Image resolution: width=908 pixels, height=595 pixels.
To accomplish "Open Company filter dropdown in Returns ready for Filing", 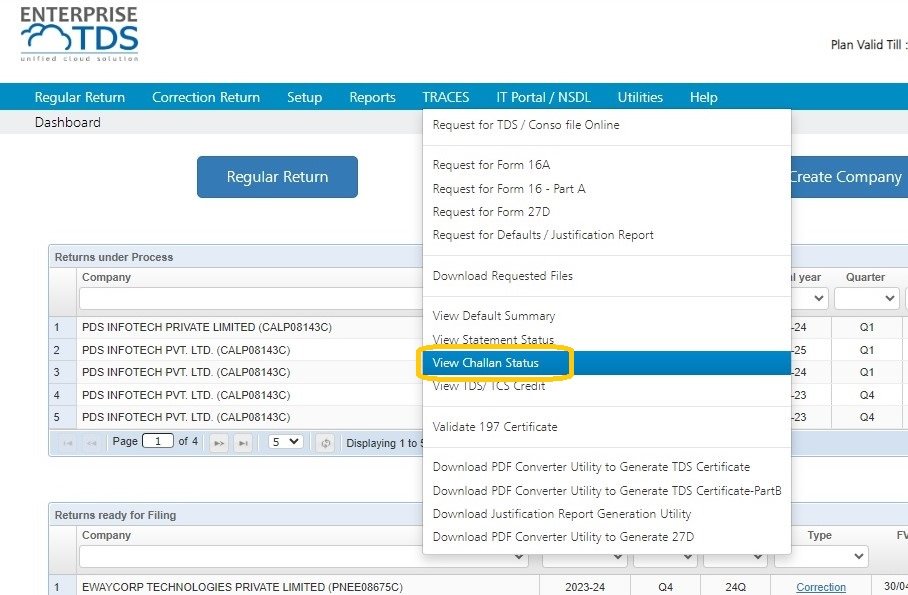I will point(303,556).
